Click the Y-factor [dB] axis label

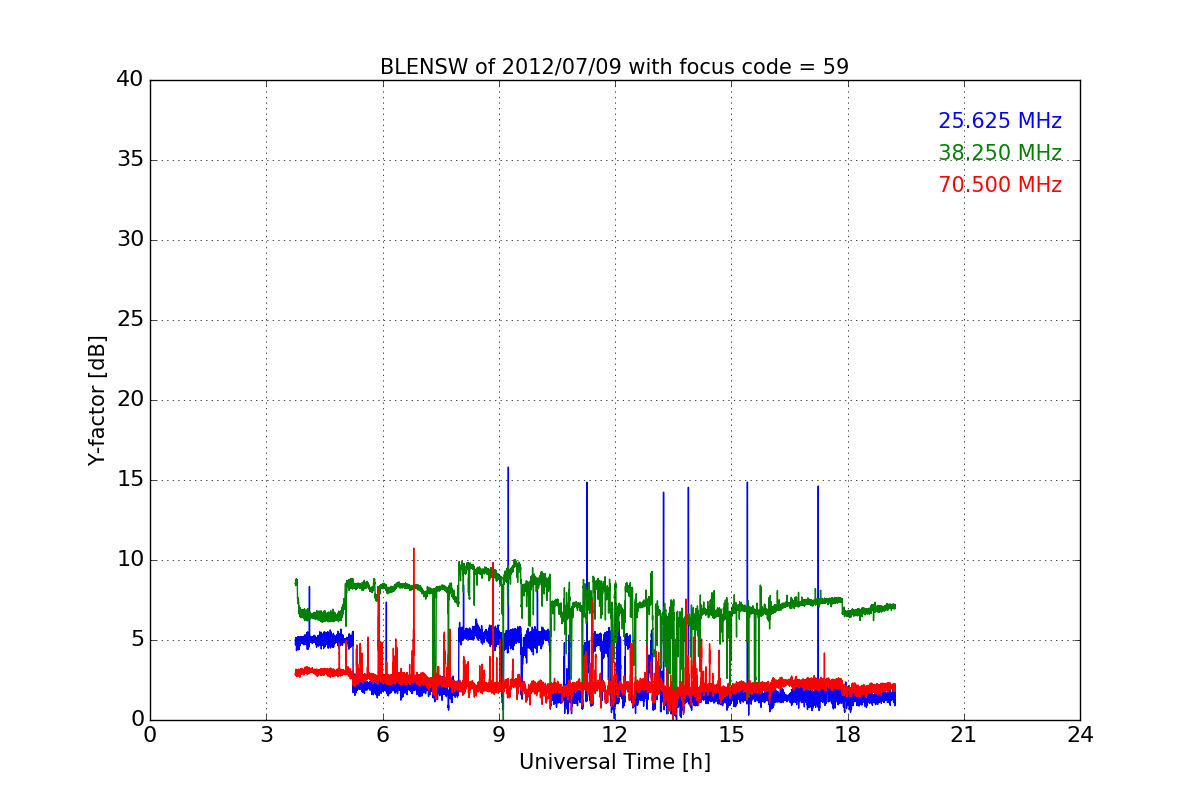click(97, 400)
